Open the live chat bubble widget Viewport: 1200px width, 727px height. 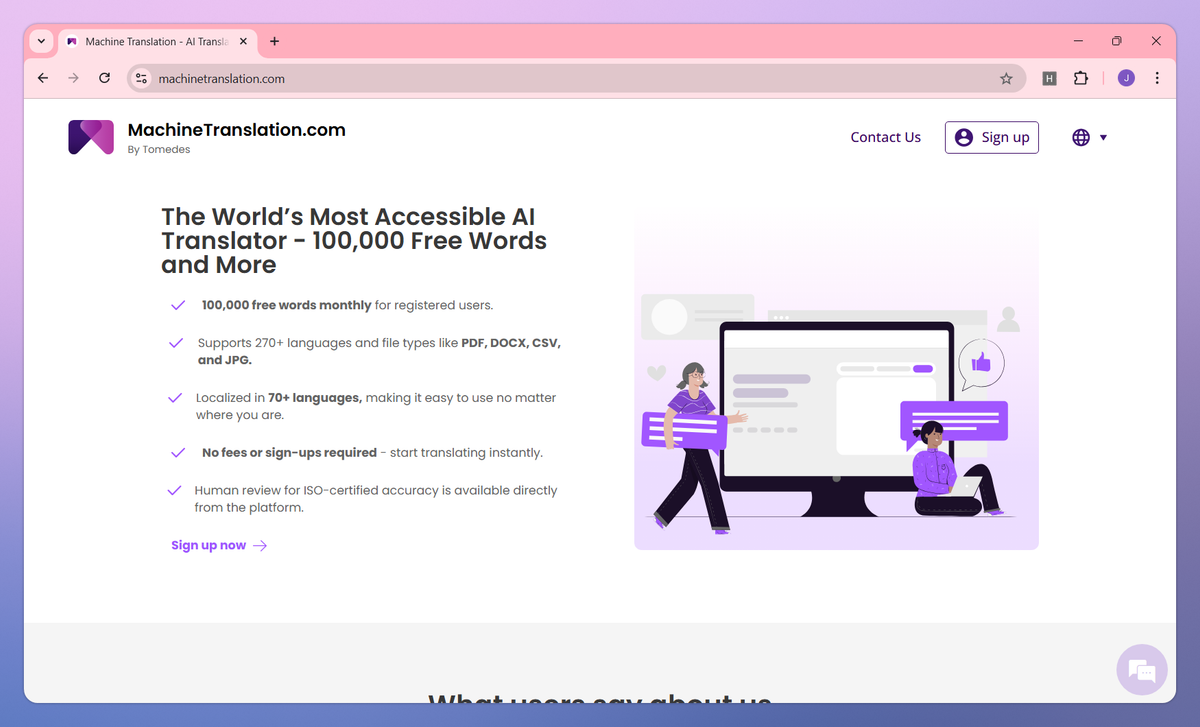point(1142,669)
